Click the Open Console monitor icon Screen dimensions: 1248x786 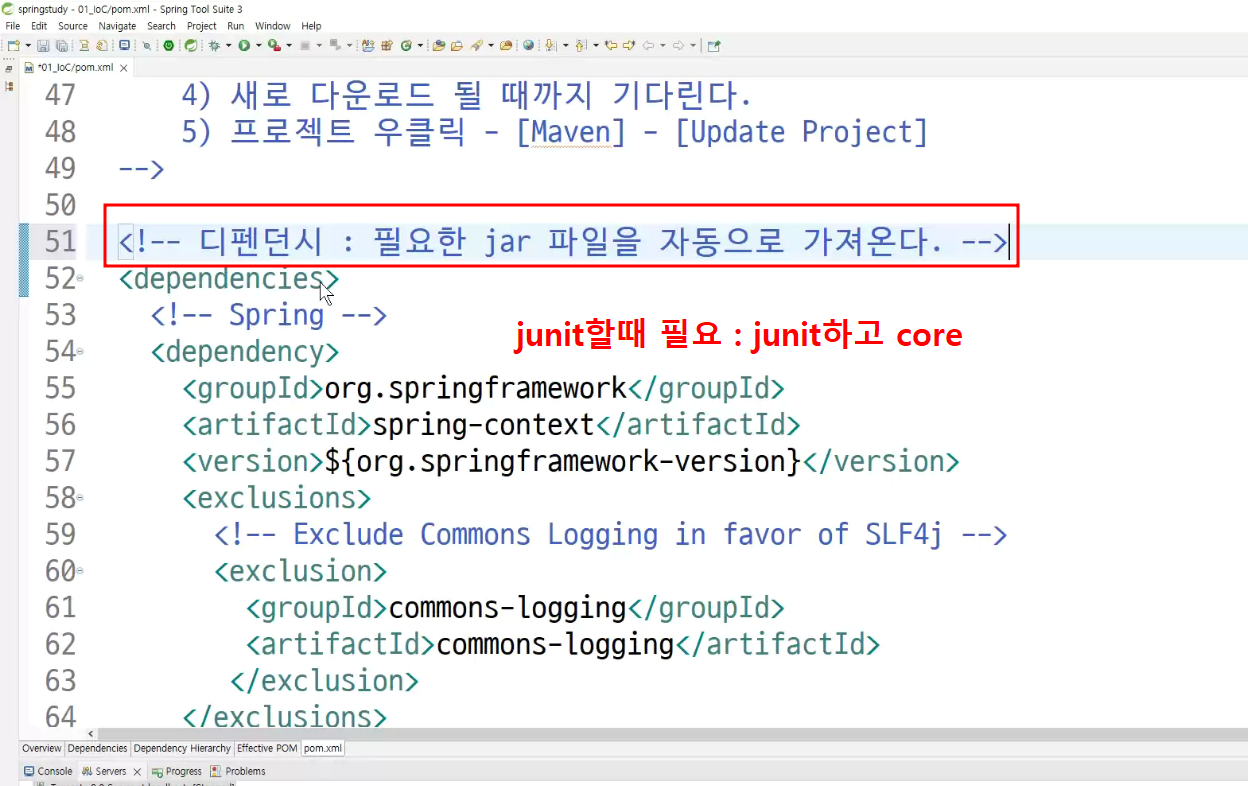click(x=124, y=45)
